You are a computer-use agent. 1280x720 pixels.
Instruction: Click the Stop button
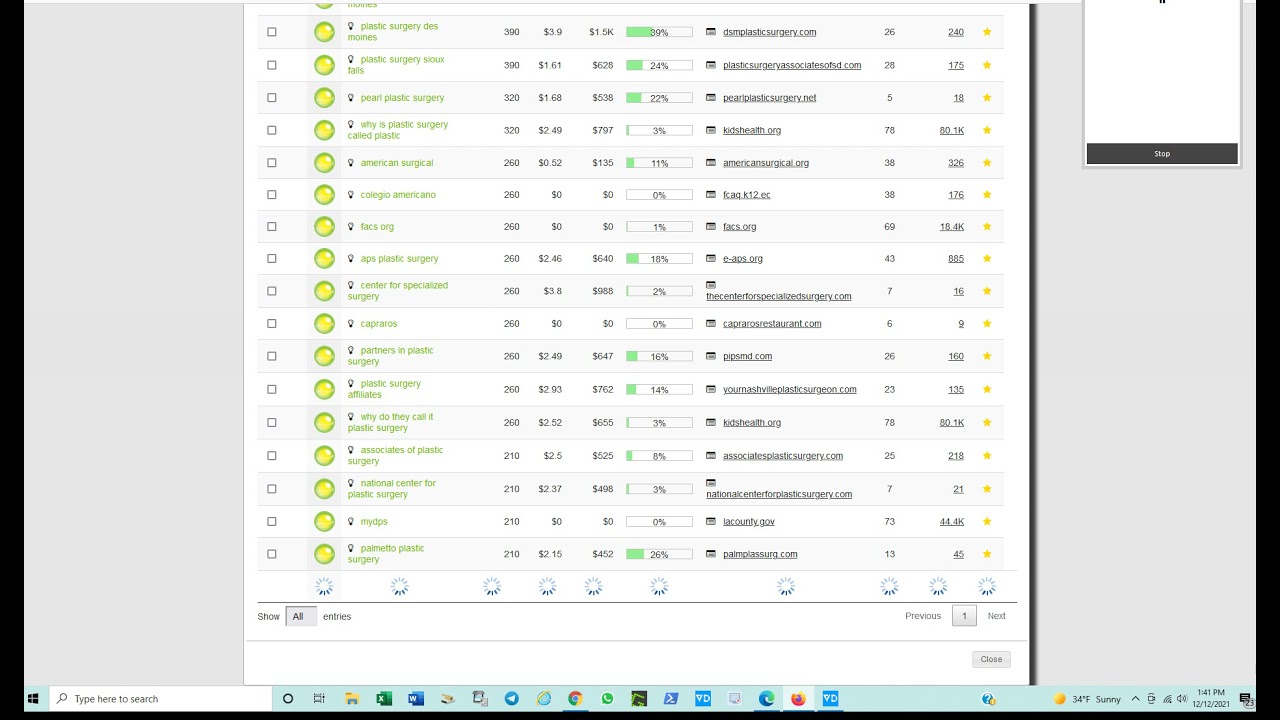[1162, 154]
